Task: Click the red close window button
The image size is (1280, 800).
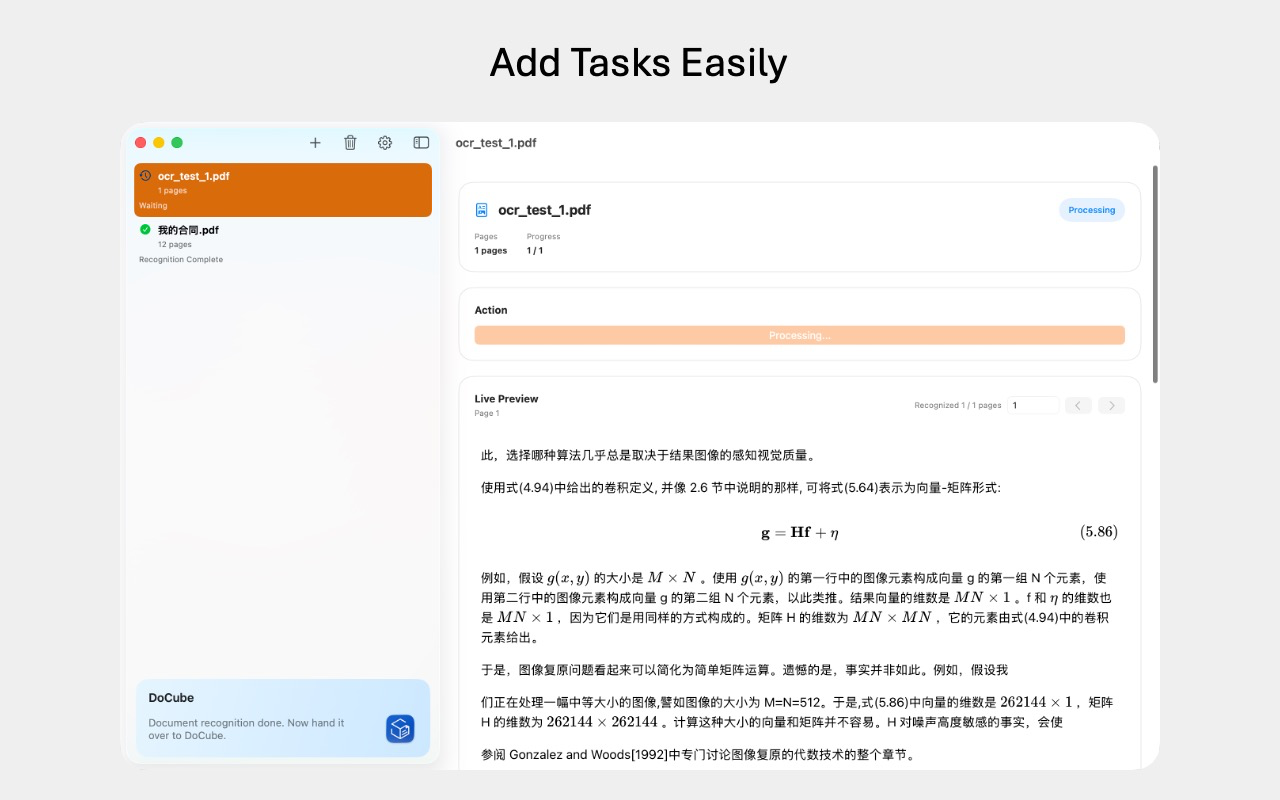Action: [x=141, y=143]
